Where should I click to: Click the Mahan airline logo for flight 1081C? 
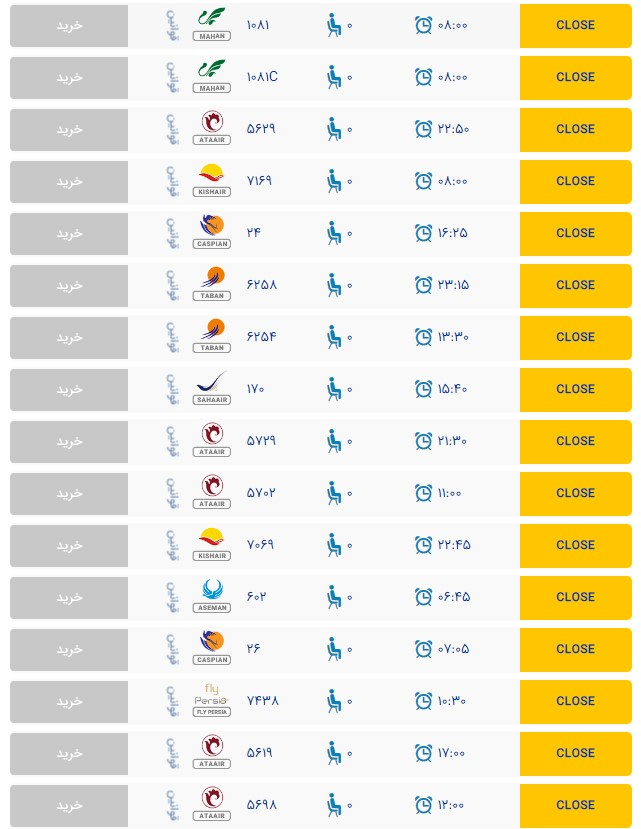click(x=212, y=76)
